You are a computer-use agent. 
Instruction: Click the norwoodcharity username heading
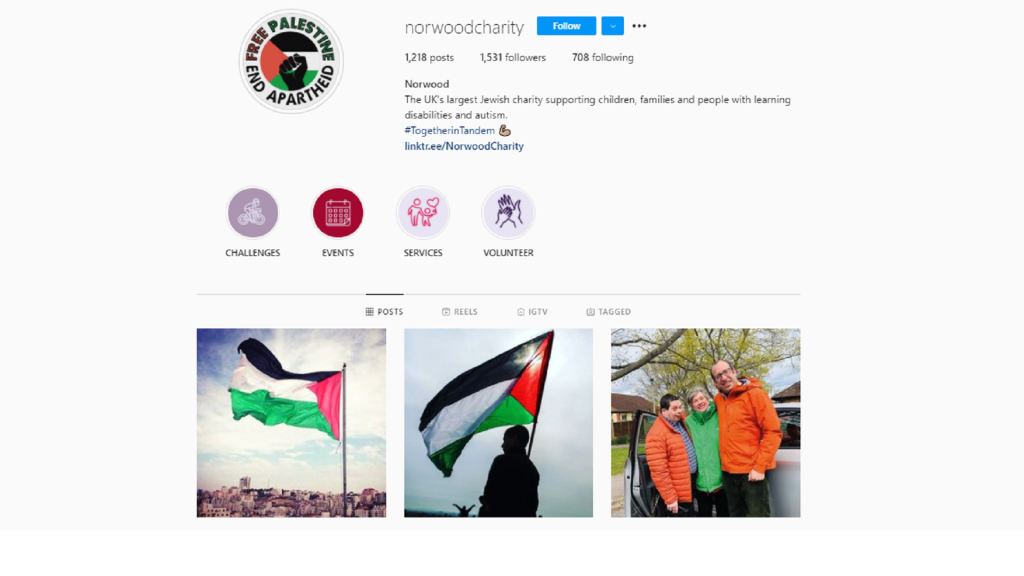(464, 27)
